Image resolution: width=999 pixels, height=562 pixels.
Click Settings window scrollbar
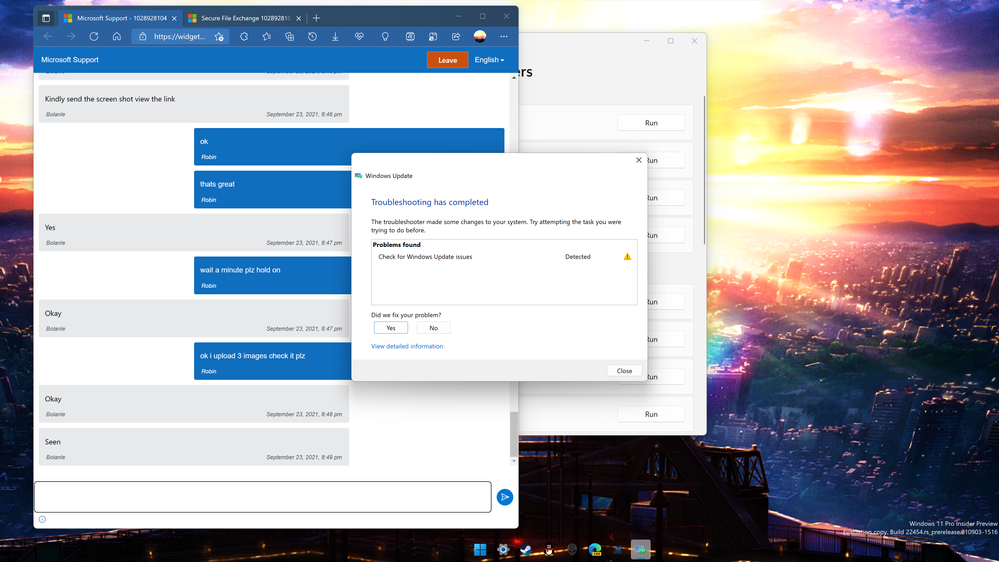[704, 169]
